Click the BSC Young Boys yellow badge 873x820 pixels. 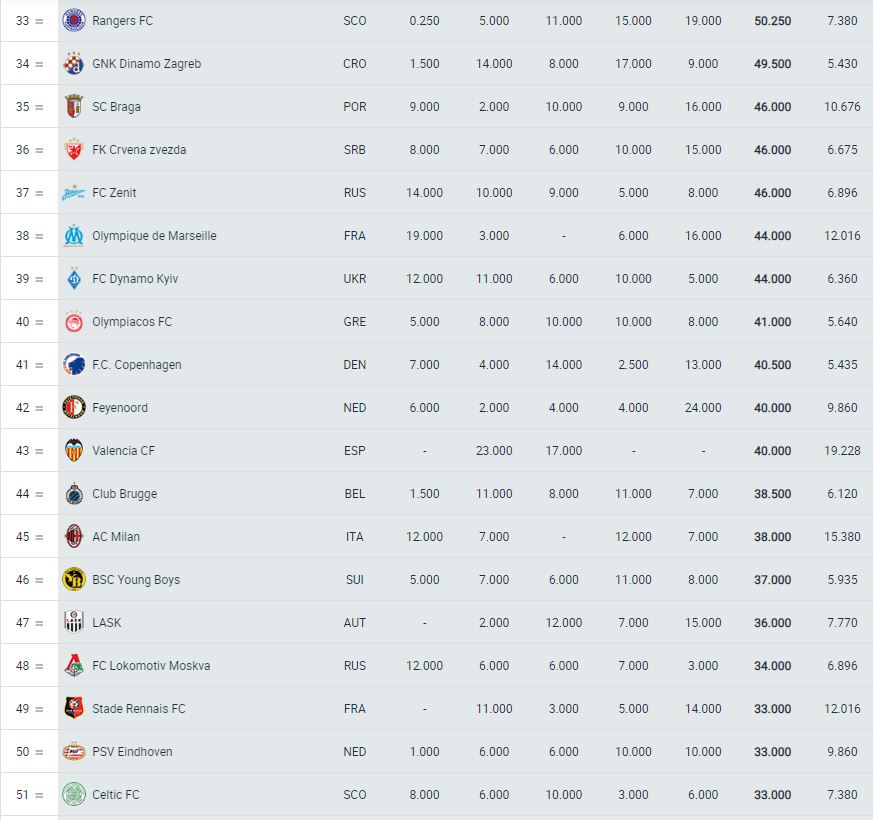73,580
